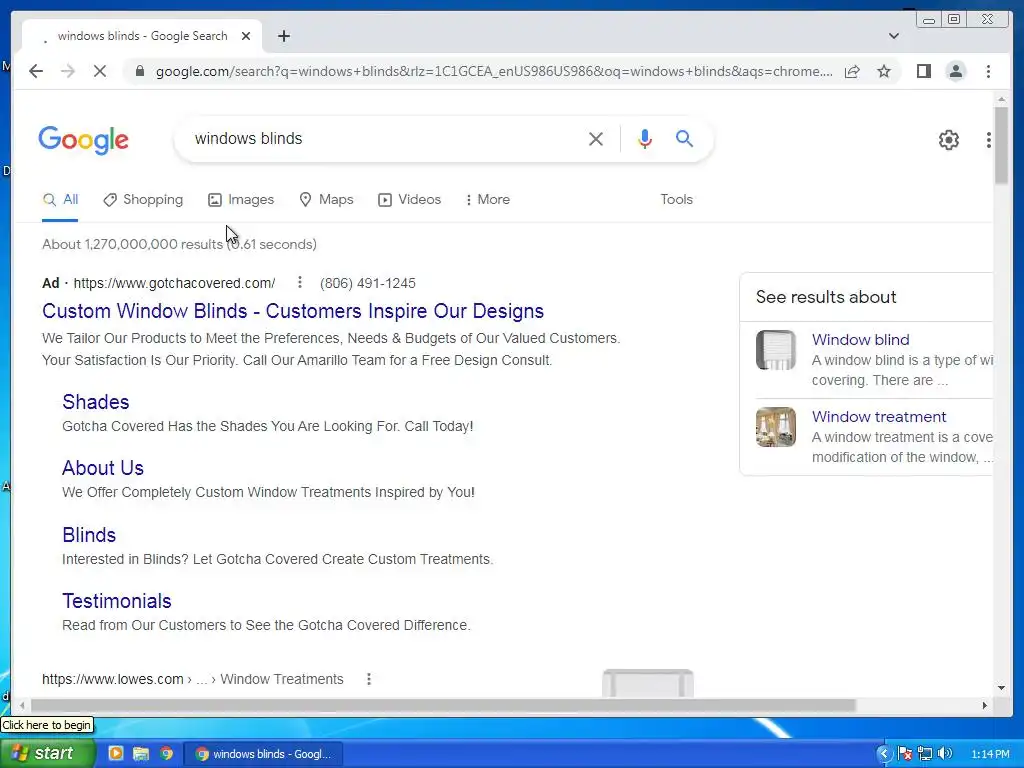Open three-dot menu beside the Google settings gear

click(x=989, y=140)
